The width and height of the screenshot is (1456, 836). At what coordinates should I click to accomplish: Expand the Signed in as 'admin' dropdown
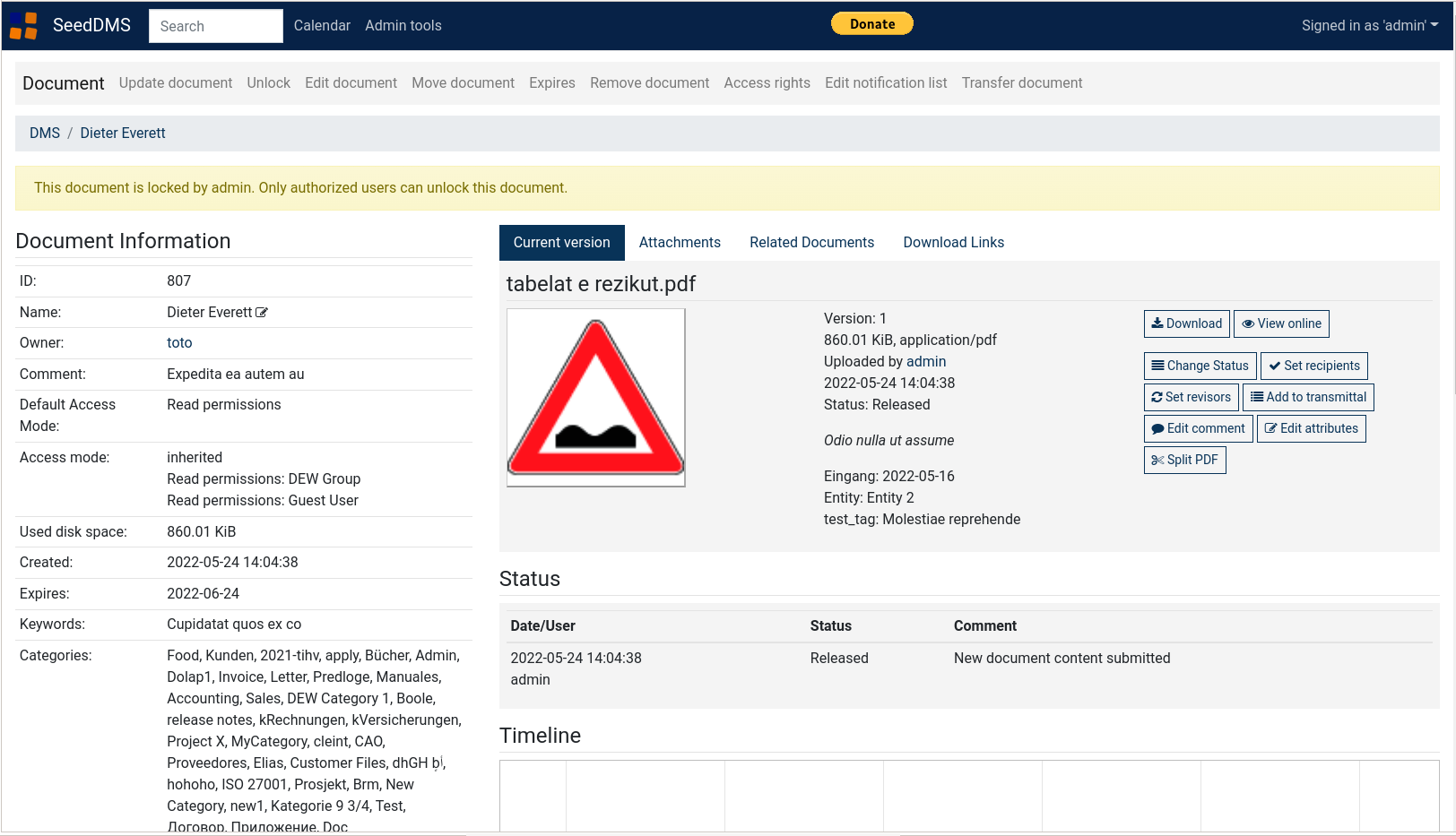(x=1369, y=26)
